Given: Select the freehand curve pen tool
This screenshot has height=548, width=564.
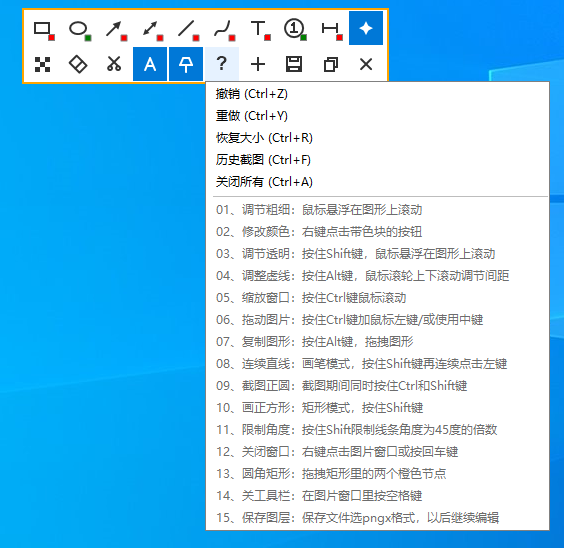Looking at the screenshot, I should click(x=222, y=28).
